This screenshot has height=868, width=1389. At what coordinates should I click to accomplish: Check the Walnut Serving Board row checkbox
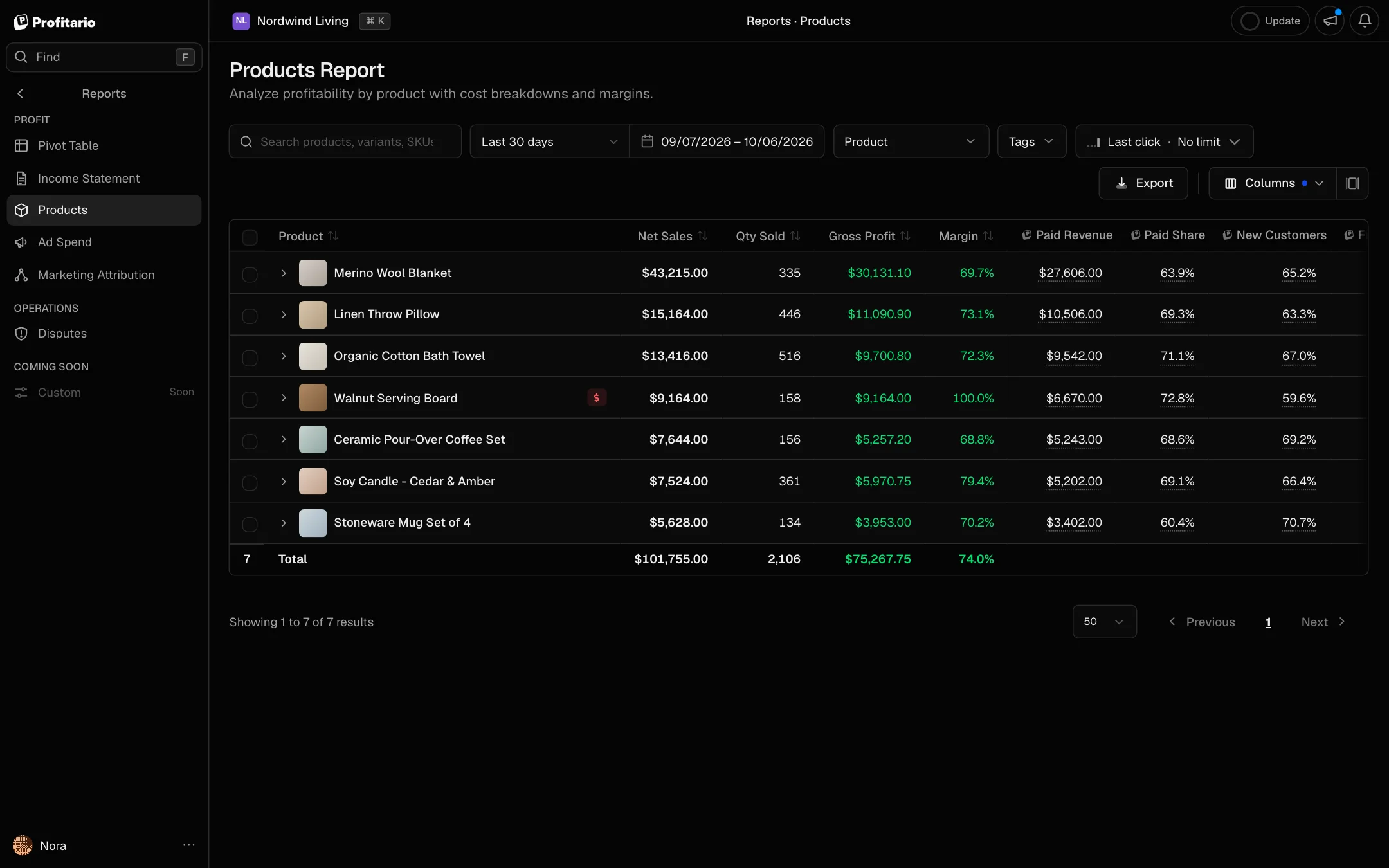pyautogui.click(x=250, y=399)
